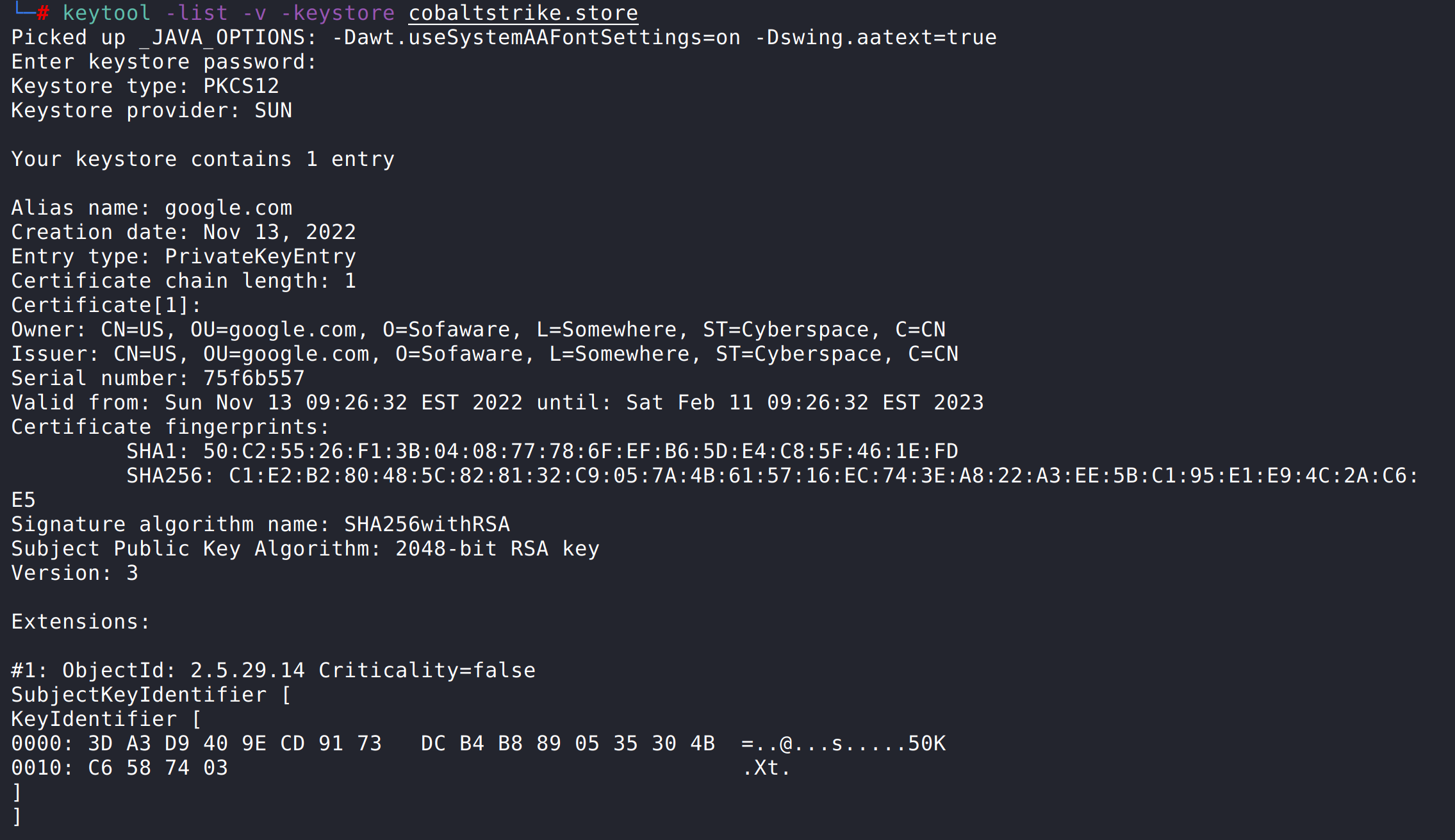This screenshot has height=840, width=1455.
Task: Click the underlined cobaltstrike.store filename
Action: click(x=523, y=13)
